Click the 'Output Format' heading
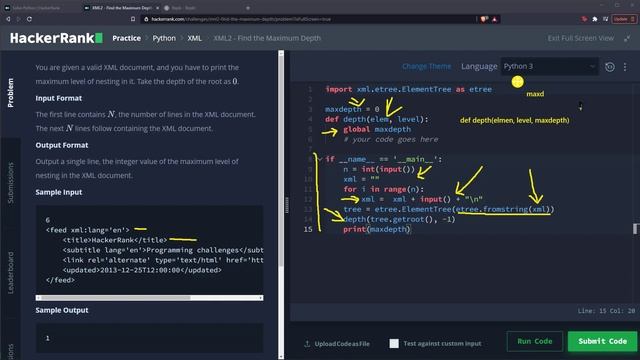 coord(62,145)
